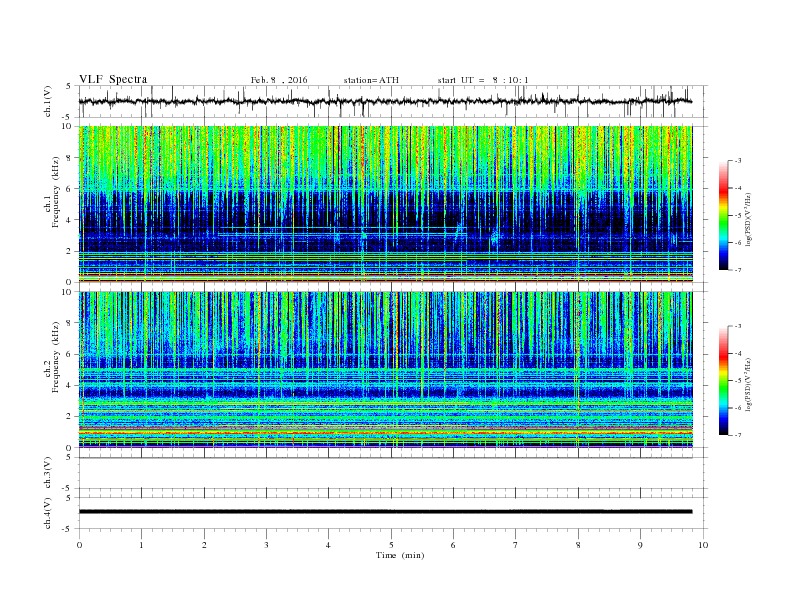The height and width of the screenshot is (612, 792).
Task: Click time axis tick label '8'
Action: pos(578,545)
